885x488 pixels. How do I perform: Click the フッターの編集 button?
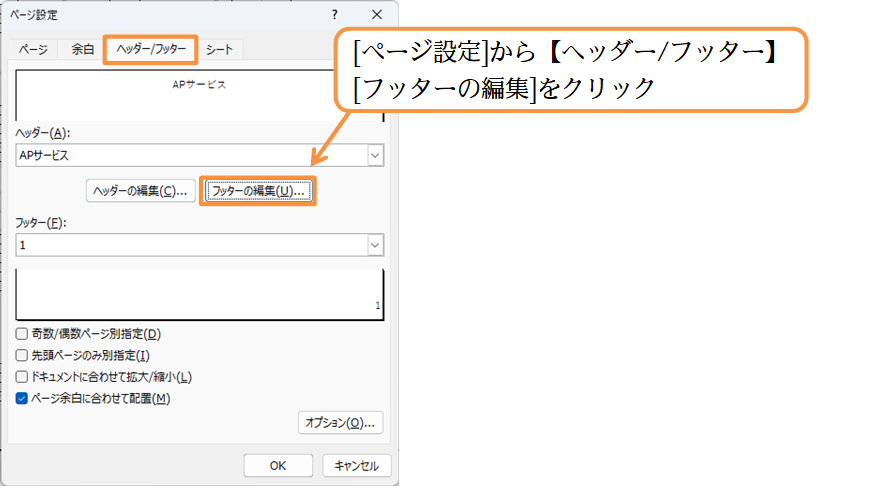[258, 191]
